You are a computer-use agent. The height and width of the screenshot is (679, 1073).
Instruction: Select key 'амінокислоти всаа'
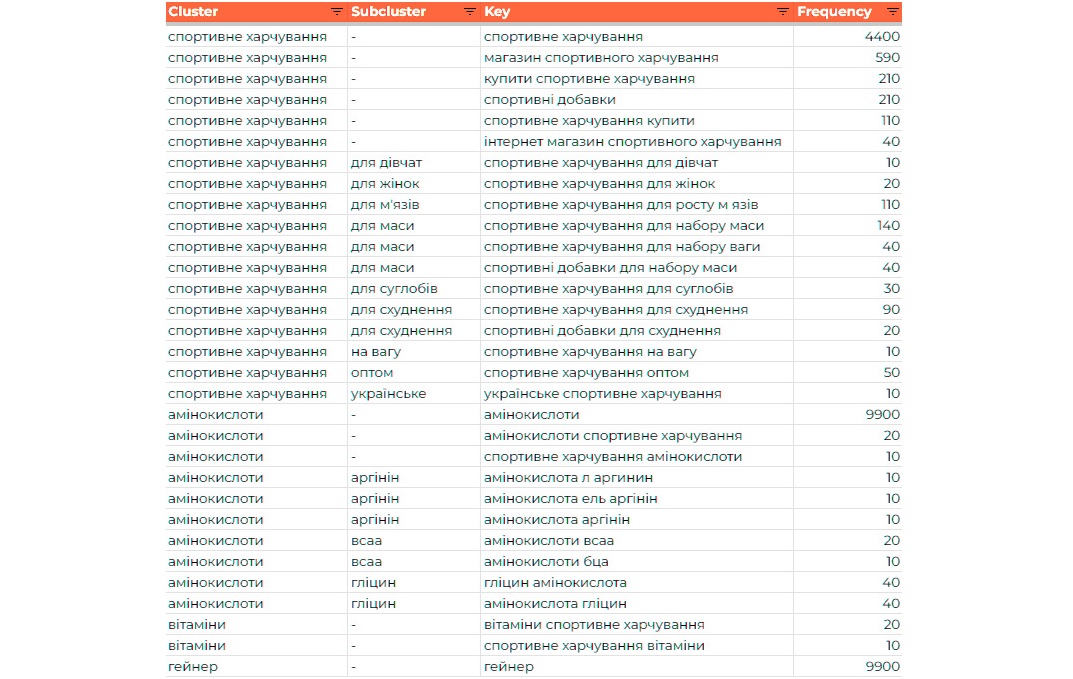tap(548, 541)
